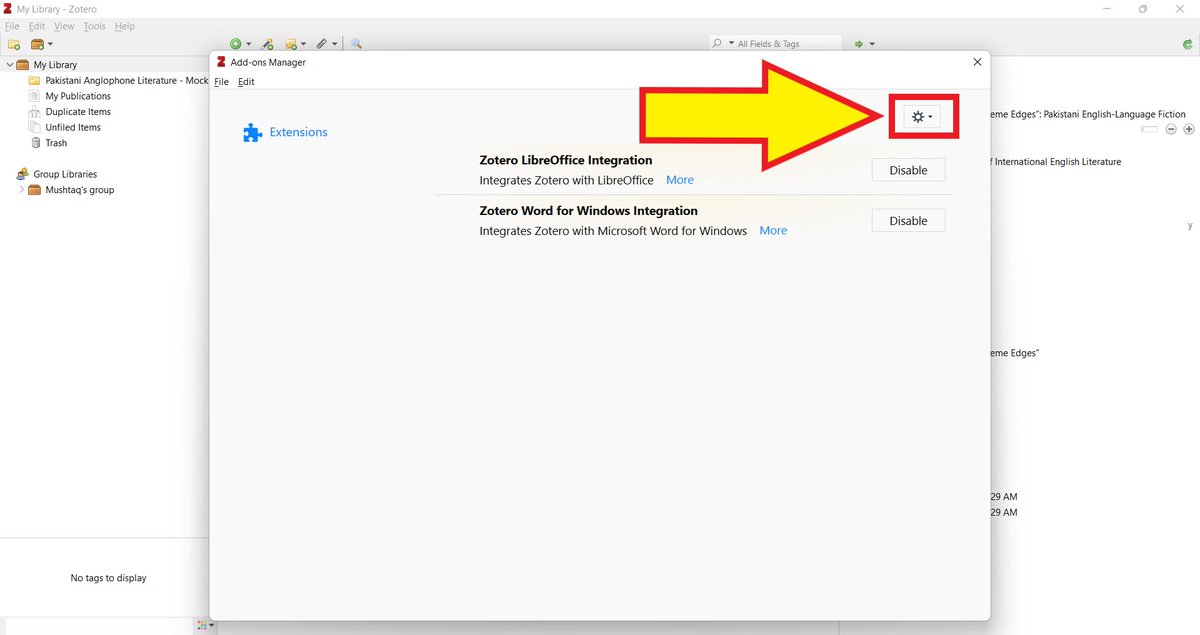Select the Extensions category
The width and height of the screenshot is (1200, 635).
[285, 132]
